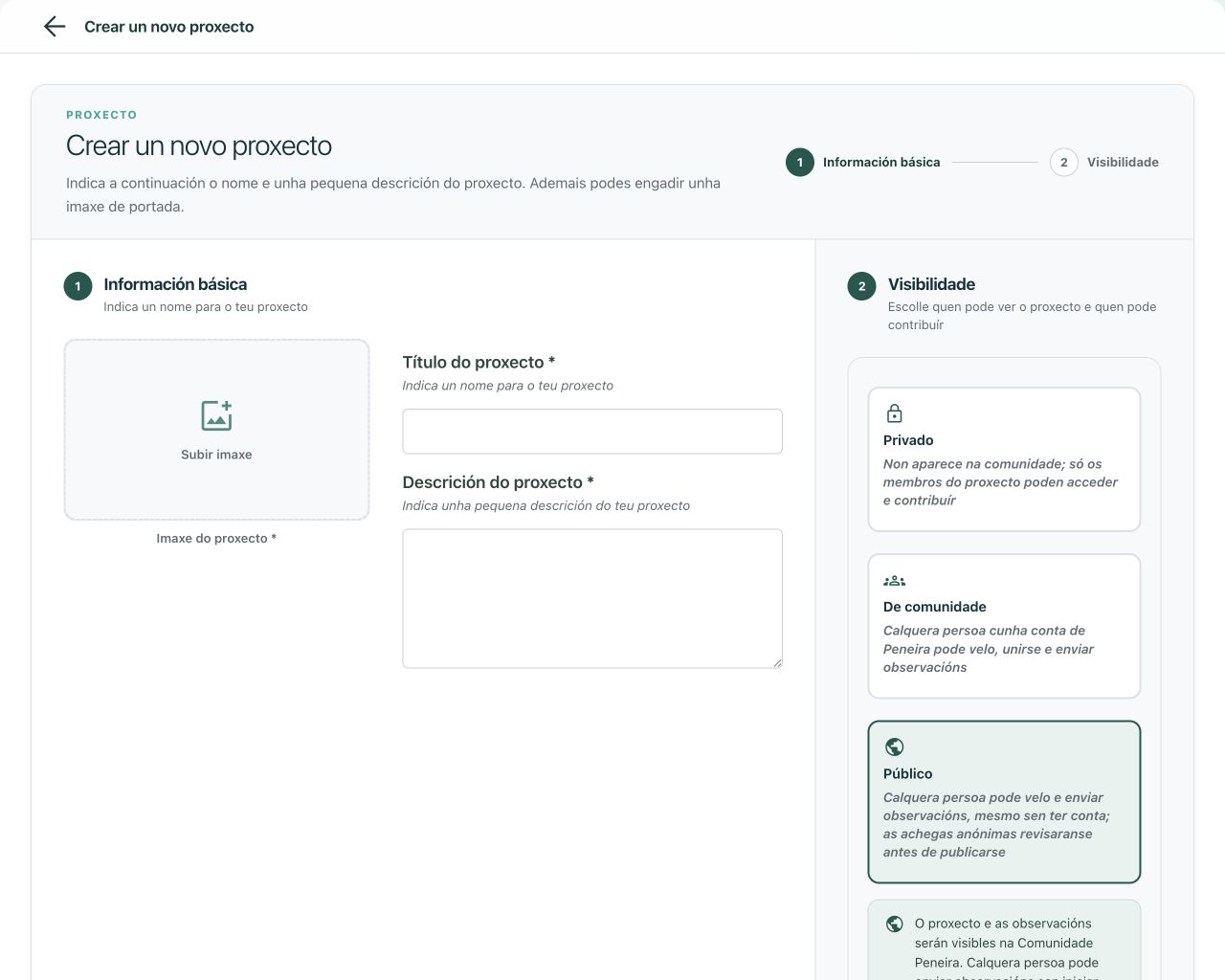This screenshot has width=1225, height=980.
Task: Click the padlock icon on the Privado card
Action: [894, 413]
